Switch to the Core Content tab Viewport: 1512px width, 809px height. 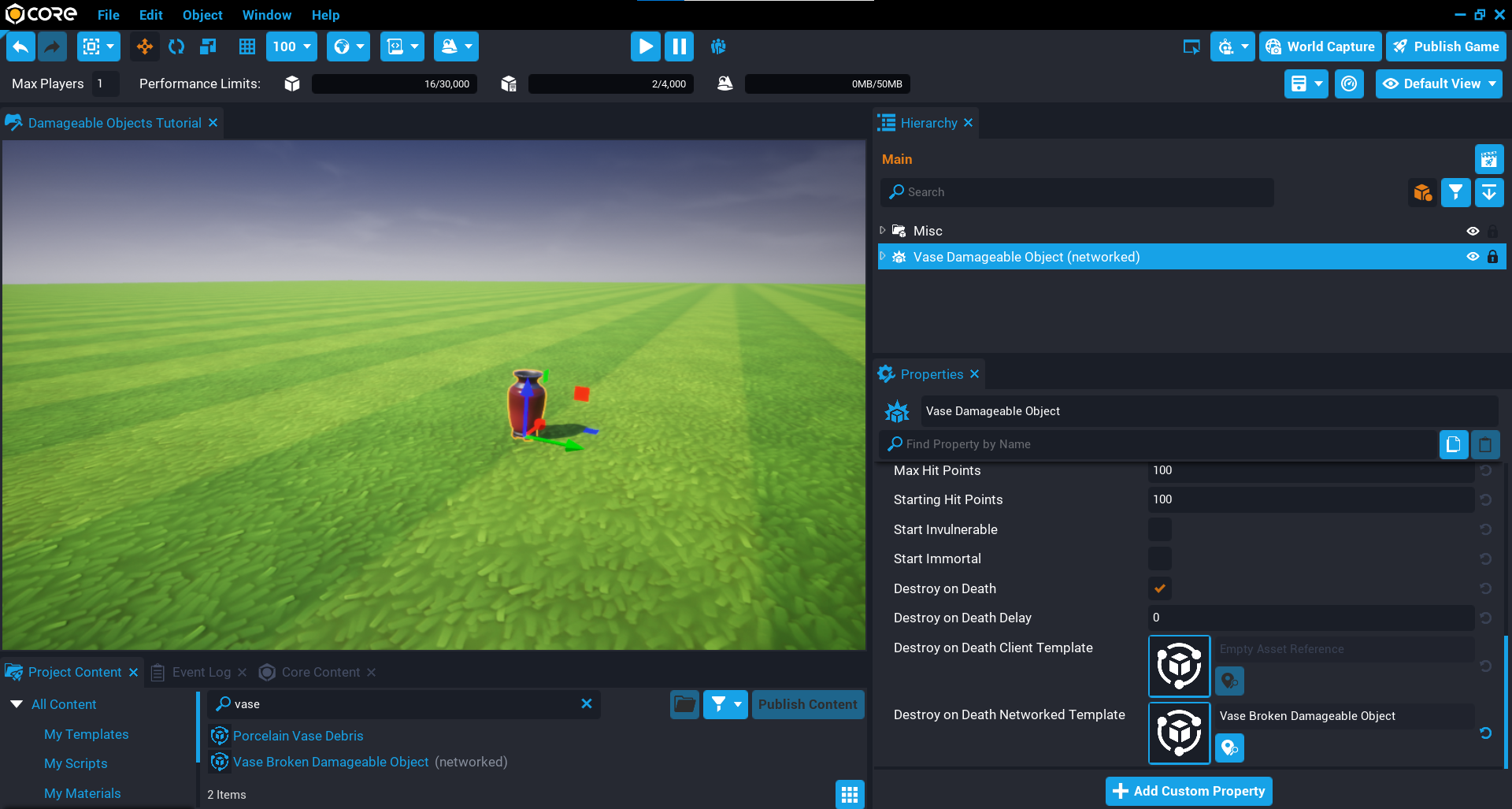coord(320,672)
